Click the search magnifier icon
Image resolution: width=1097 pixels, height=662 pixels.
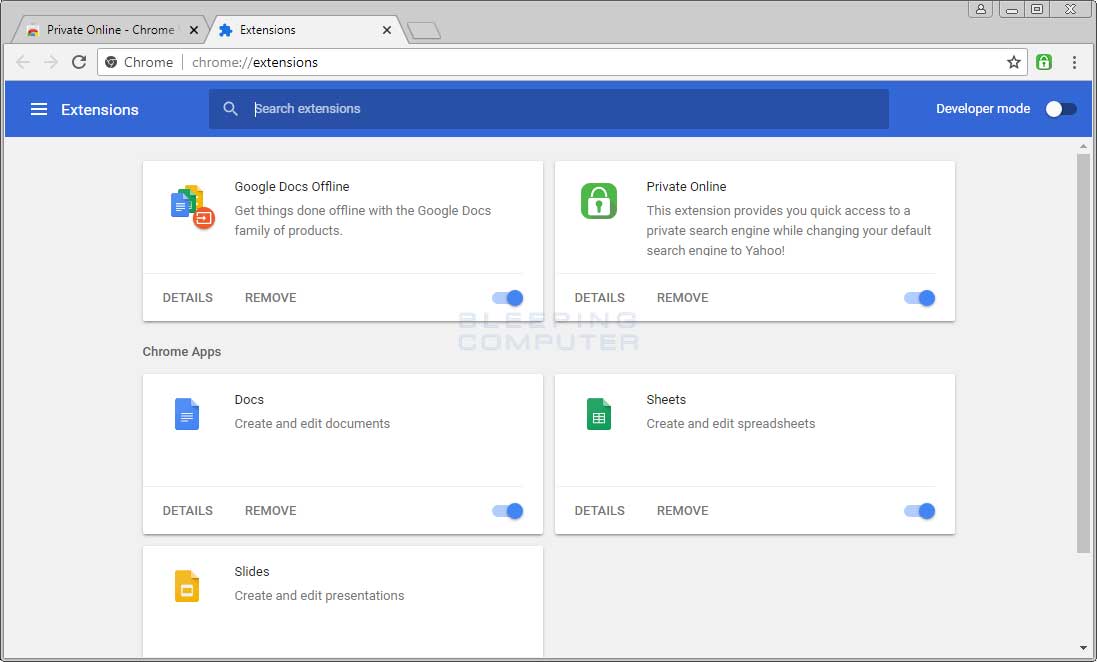pyautogui.click(x=230, y=108)
